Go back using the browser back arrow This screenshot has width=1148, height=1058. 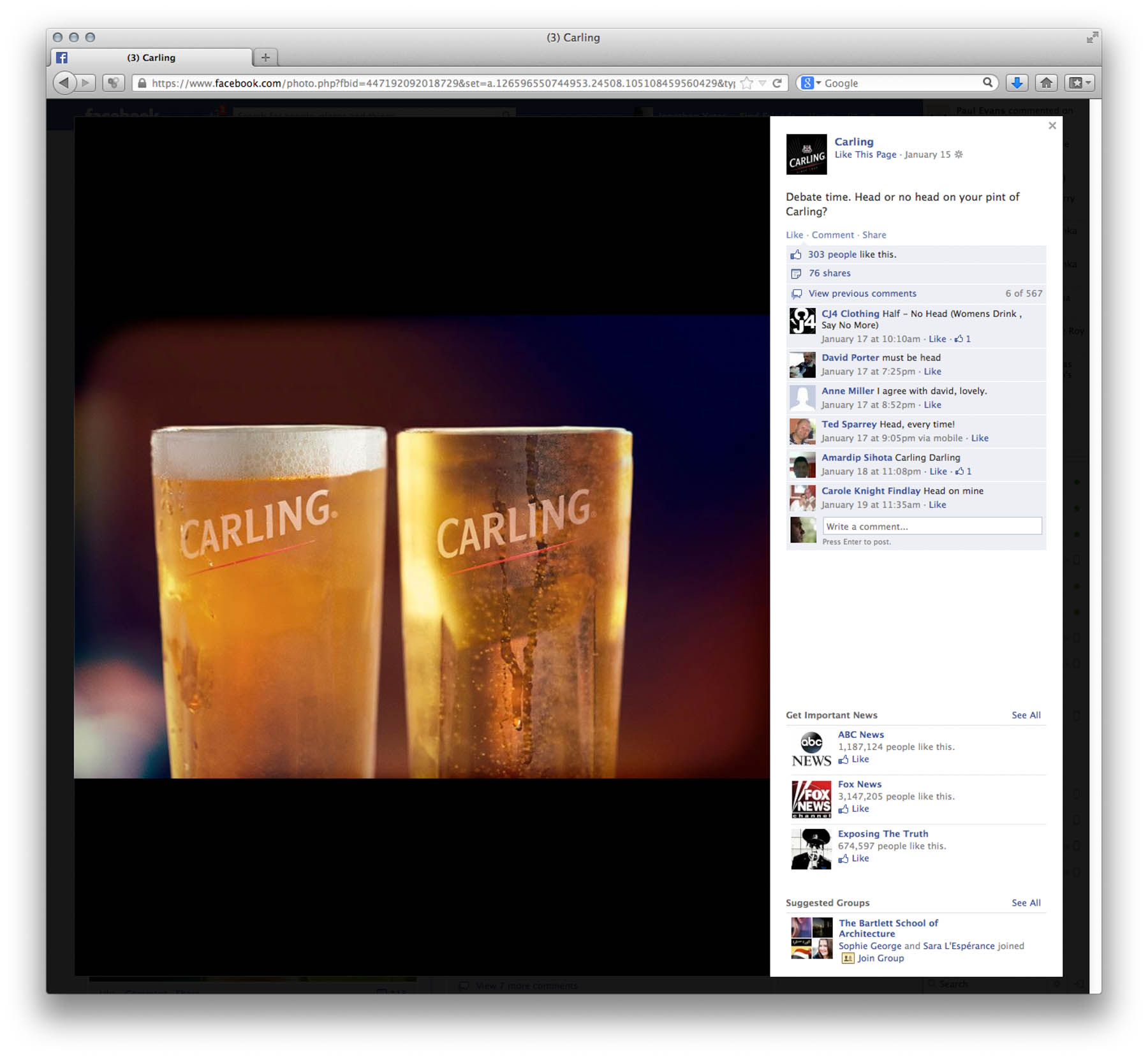pos(64,82)
